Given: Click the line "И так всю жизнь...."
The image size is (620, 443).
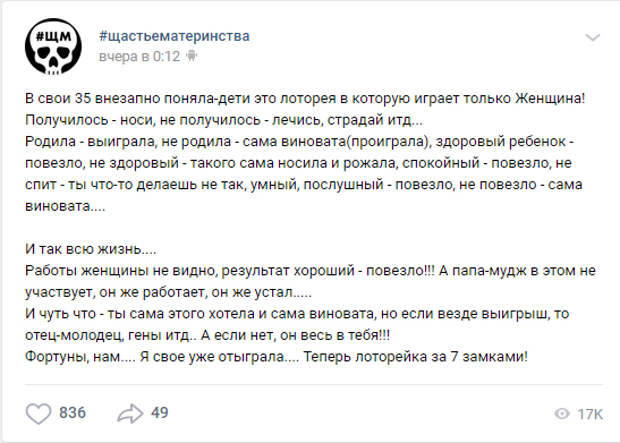Looking at the screenshot, I should click(91, 249).
